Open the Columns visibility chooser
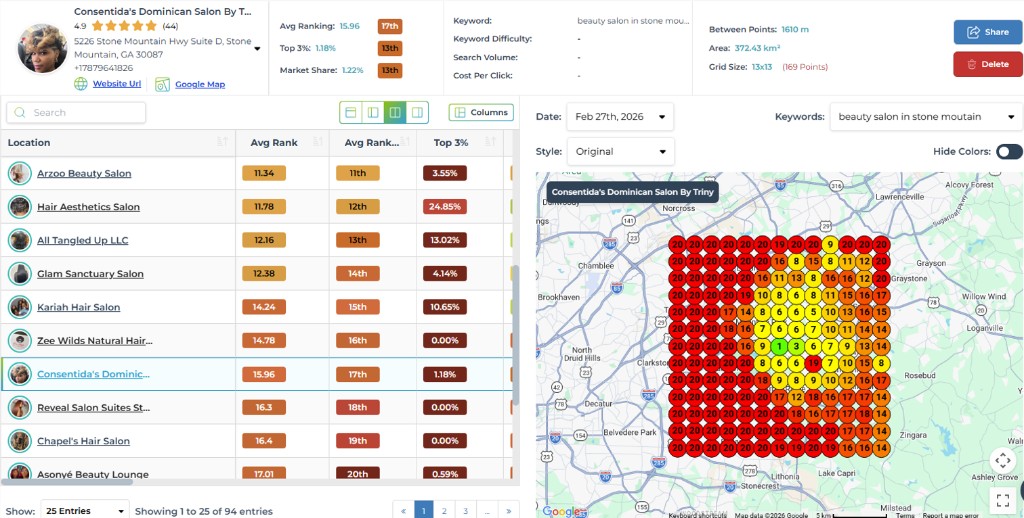 481,112
